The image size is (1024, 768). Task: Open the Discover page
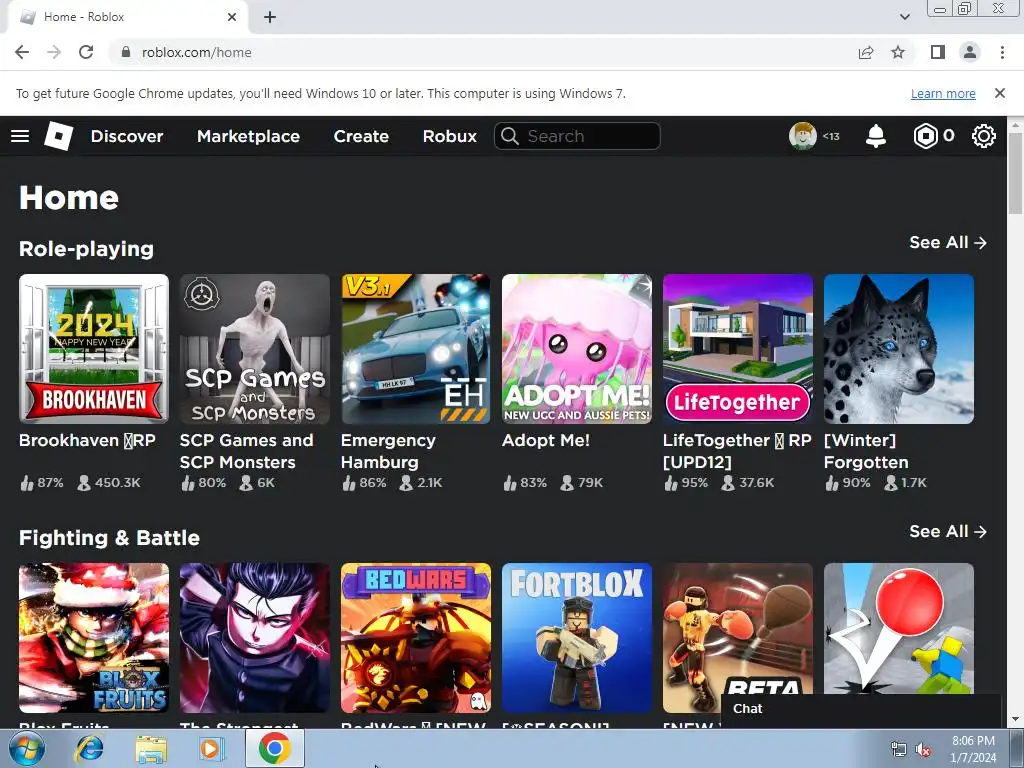(127, 136)
